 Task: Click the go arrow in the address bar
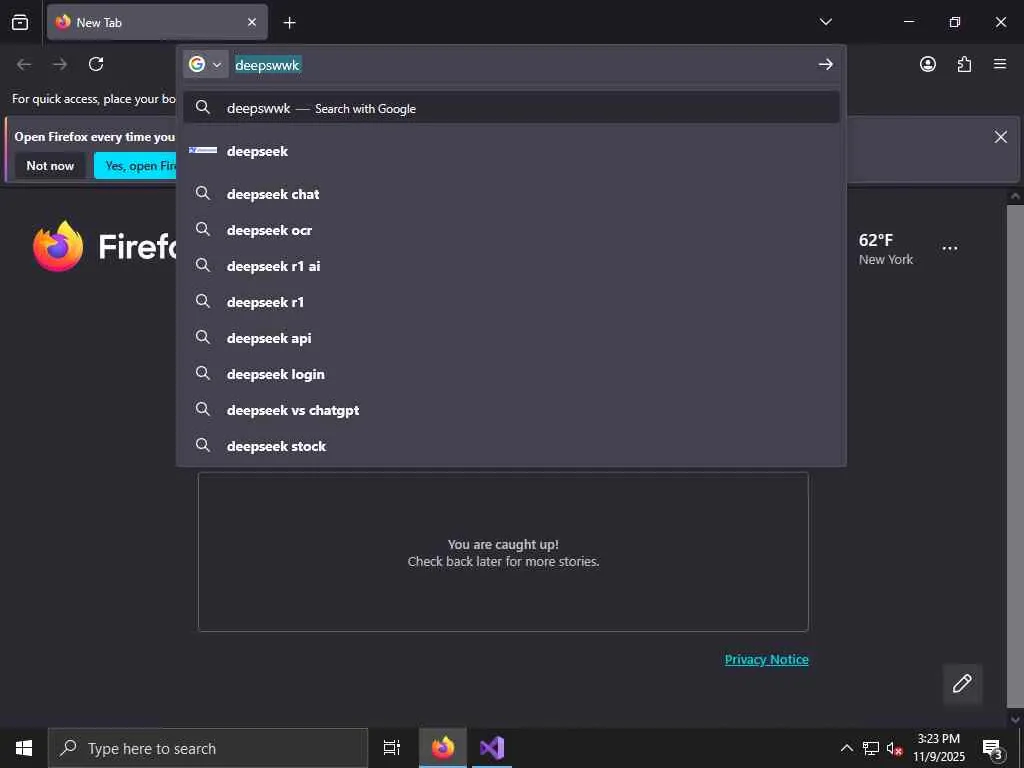pyautogui.click(x=825, y=64)
